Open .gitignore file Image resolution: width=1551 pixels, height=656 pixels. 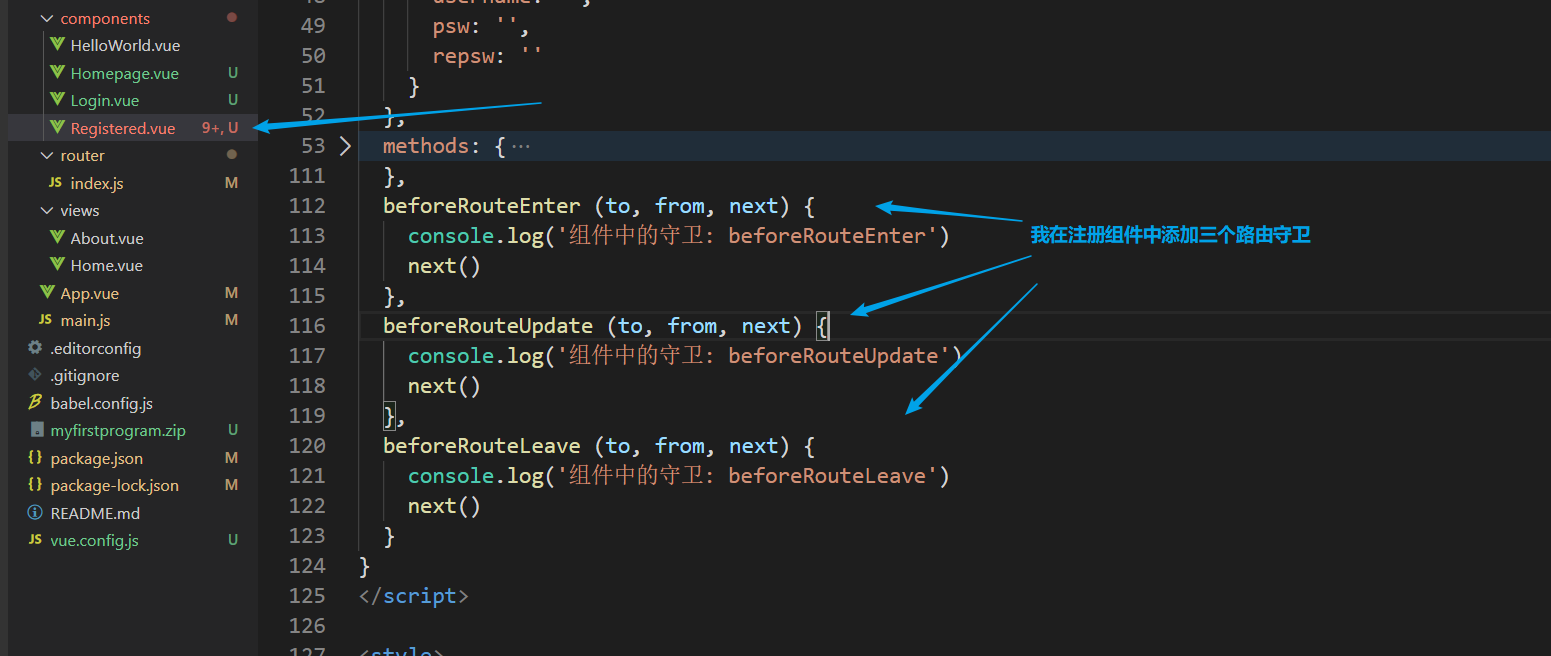(84, 376)
